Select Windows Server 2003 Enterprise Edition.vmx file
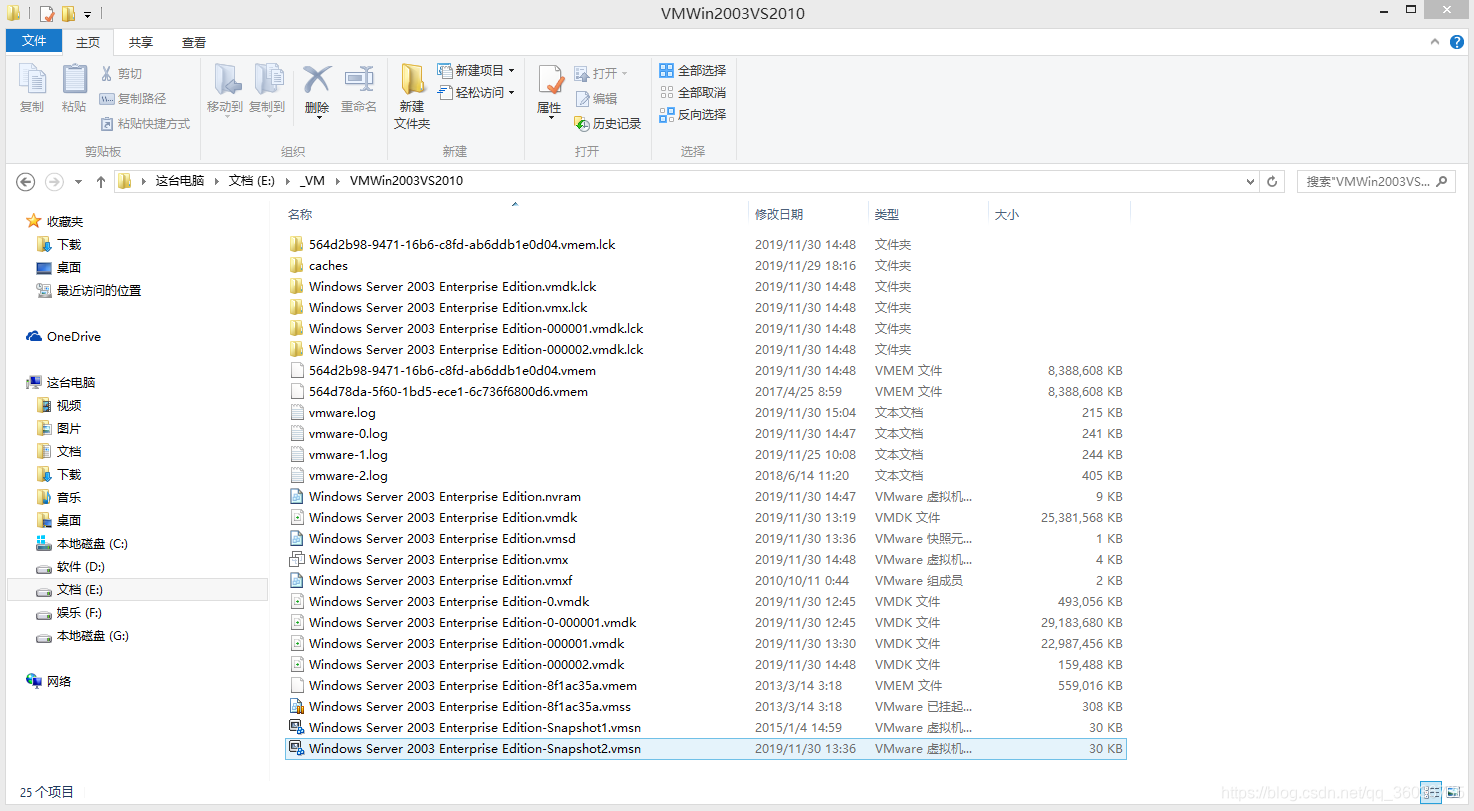This screenshot has height=811, width=1474. (x=439, y=560)
